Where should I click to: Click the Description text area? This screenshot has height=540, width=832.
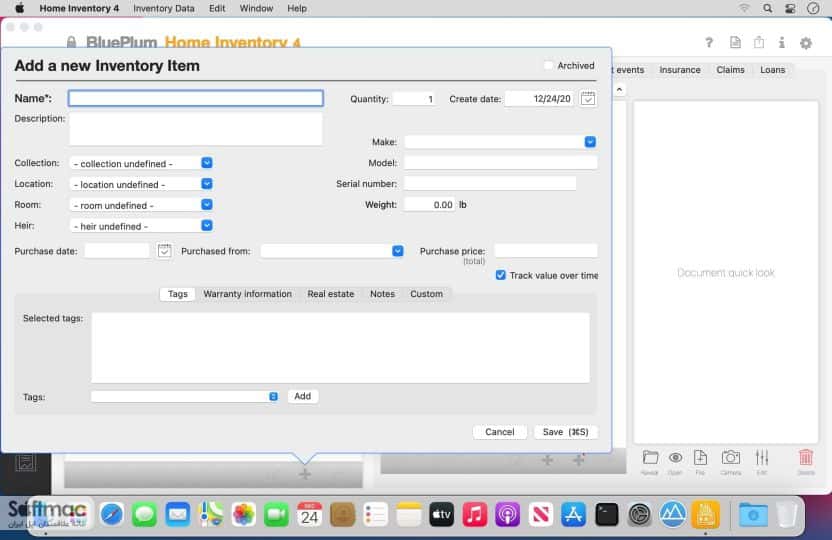[x=195, y=128]
